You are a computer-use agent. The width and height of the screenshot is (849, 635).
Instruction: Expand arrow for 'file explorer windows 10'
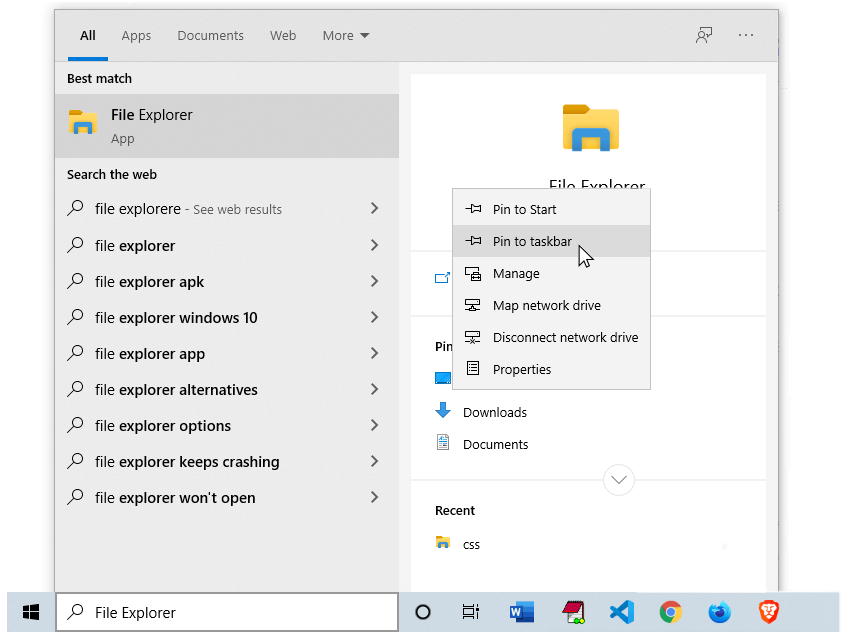coord(374,317)
